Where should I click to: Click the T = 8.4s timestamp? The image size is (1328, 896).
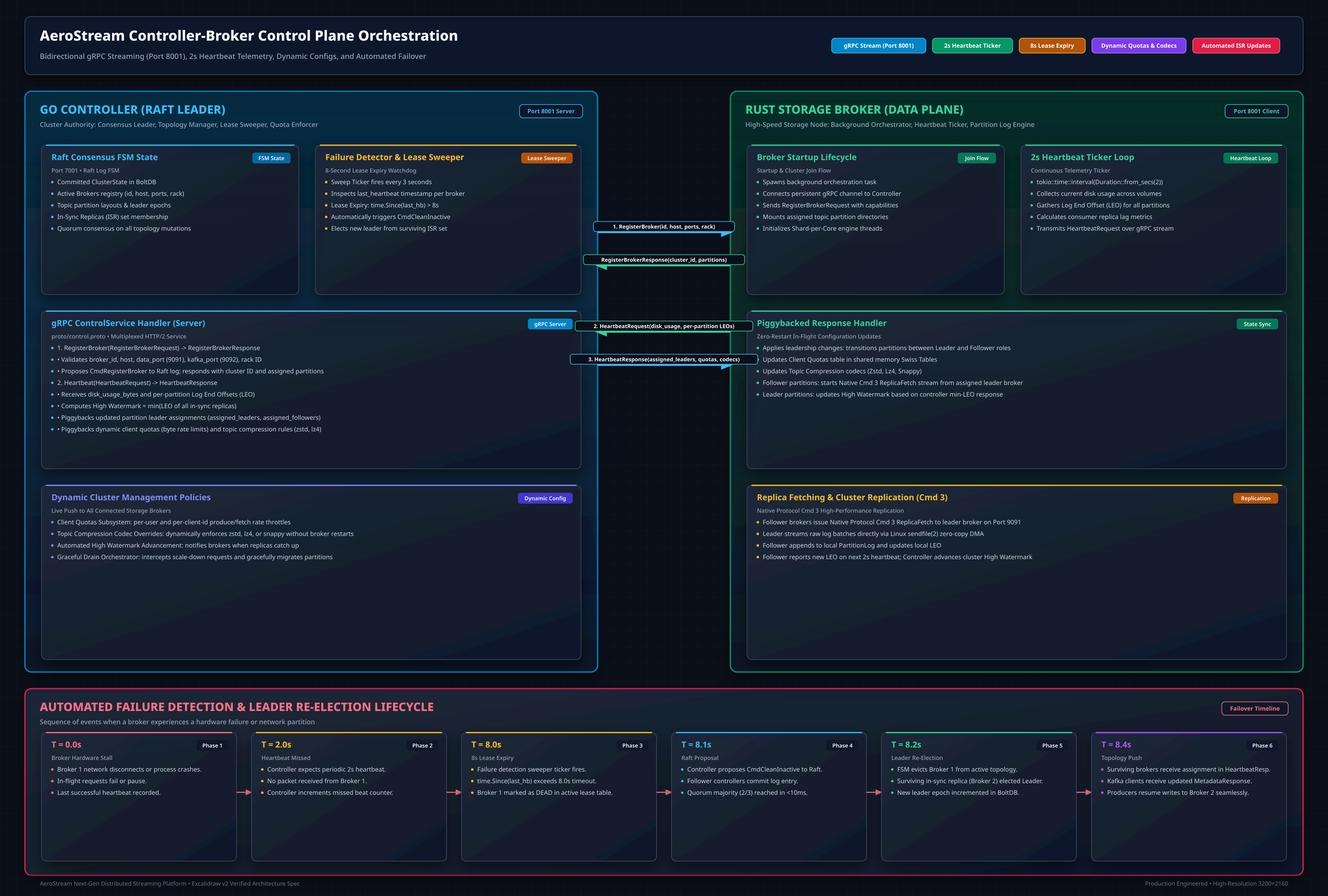point(1116,745)
